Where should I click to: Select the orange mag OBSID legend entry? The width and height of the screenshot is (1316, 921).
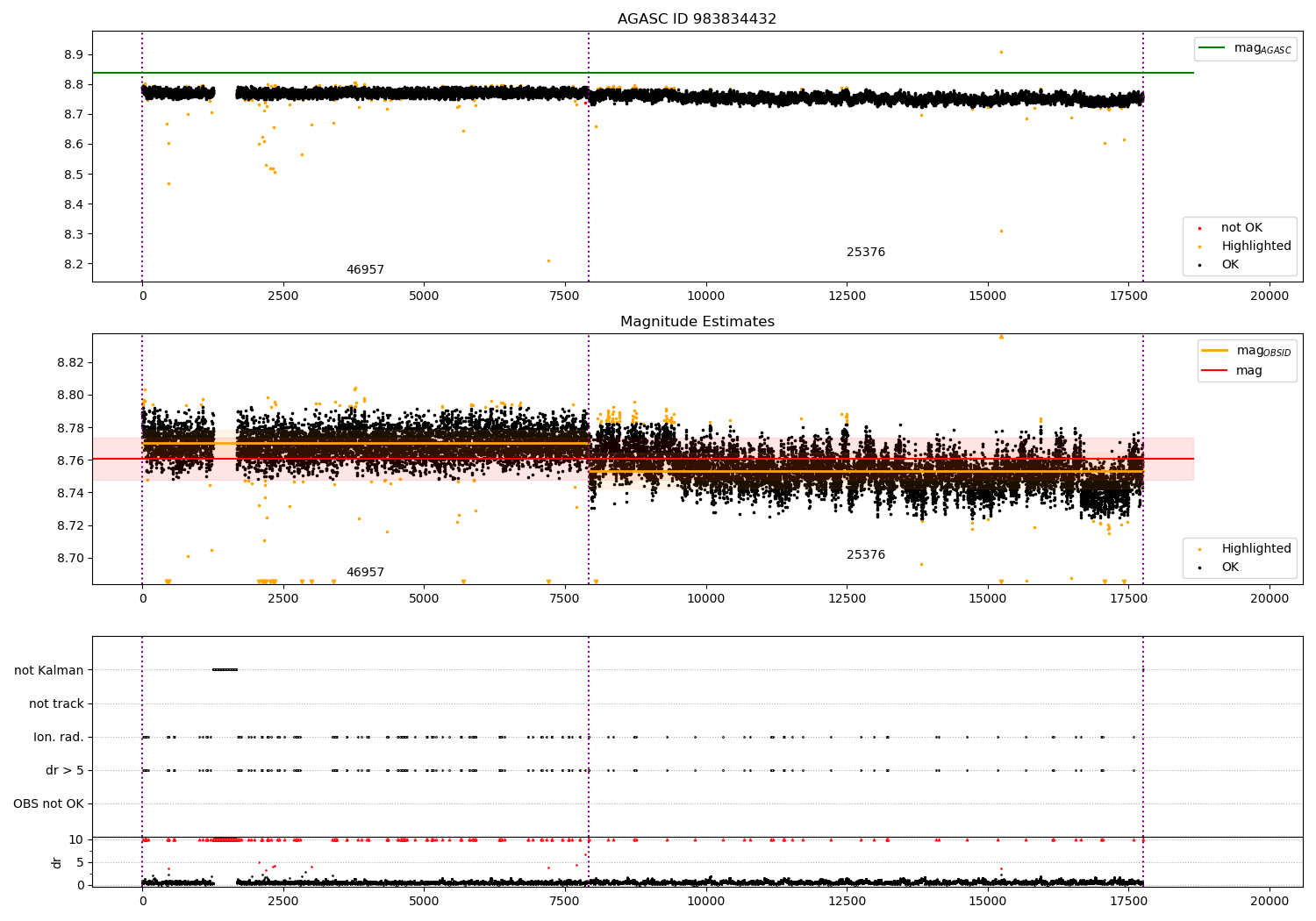tap(1247, 351)
